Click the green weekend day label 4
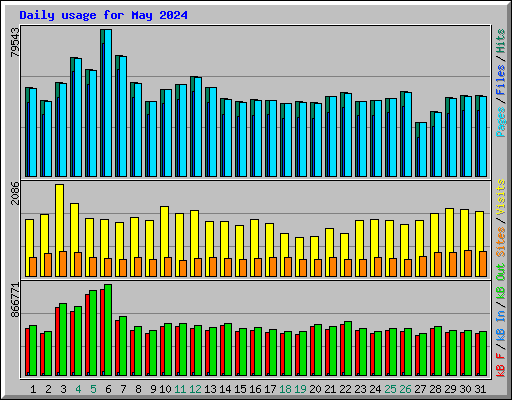Image resolution: width=512 pixels, height=400 pixels. click(78, 389)
